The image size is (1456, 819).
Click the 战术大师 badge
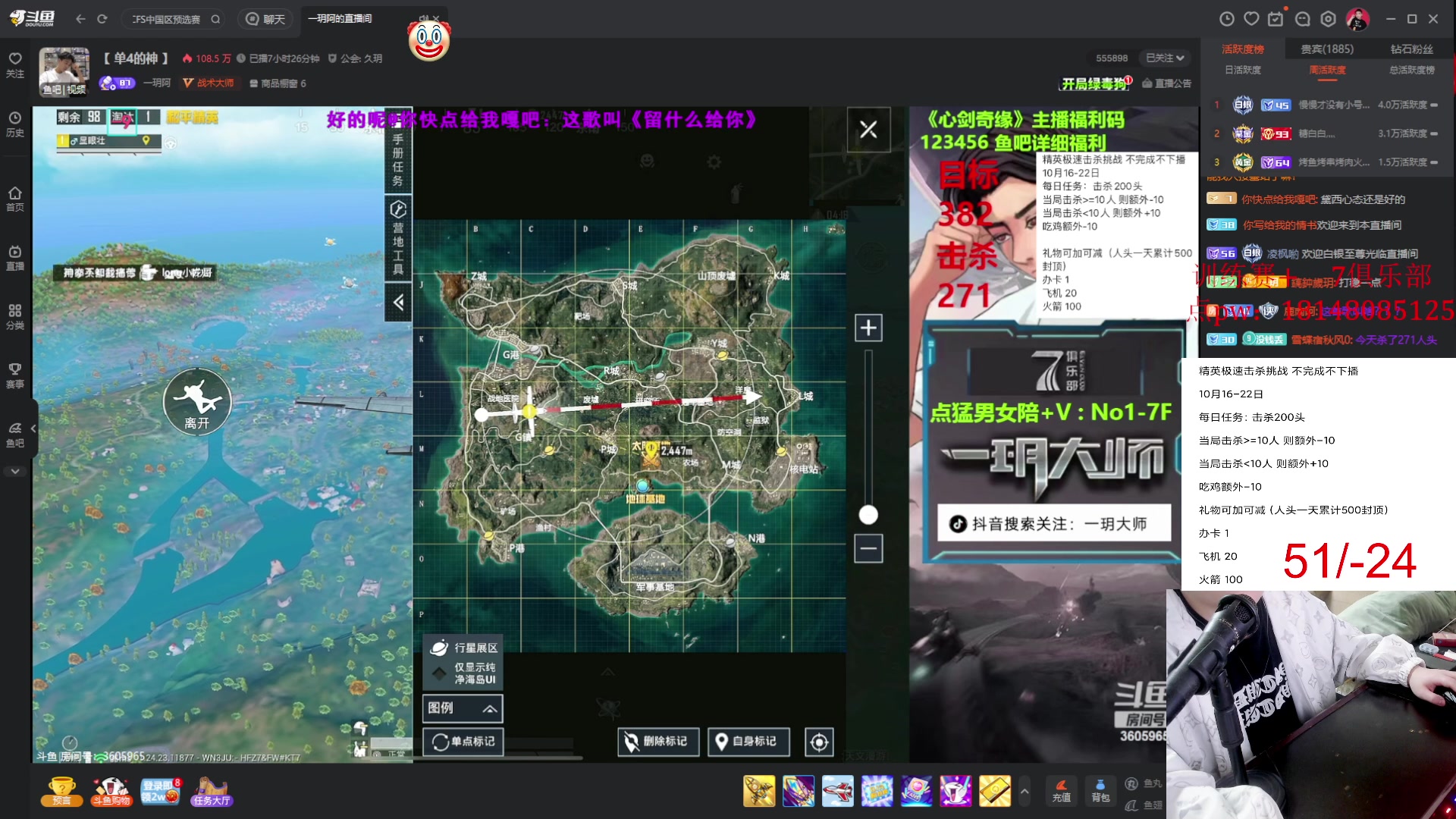pos(209,83)
